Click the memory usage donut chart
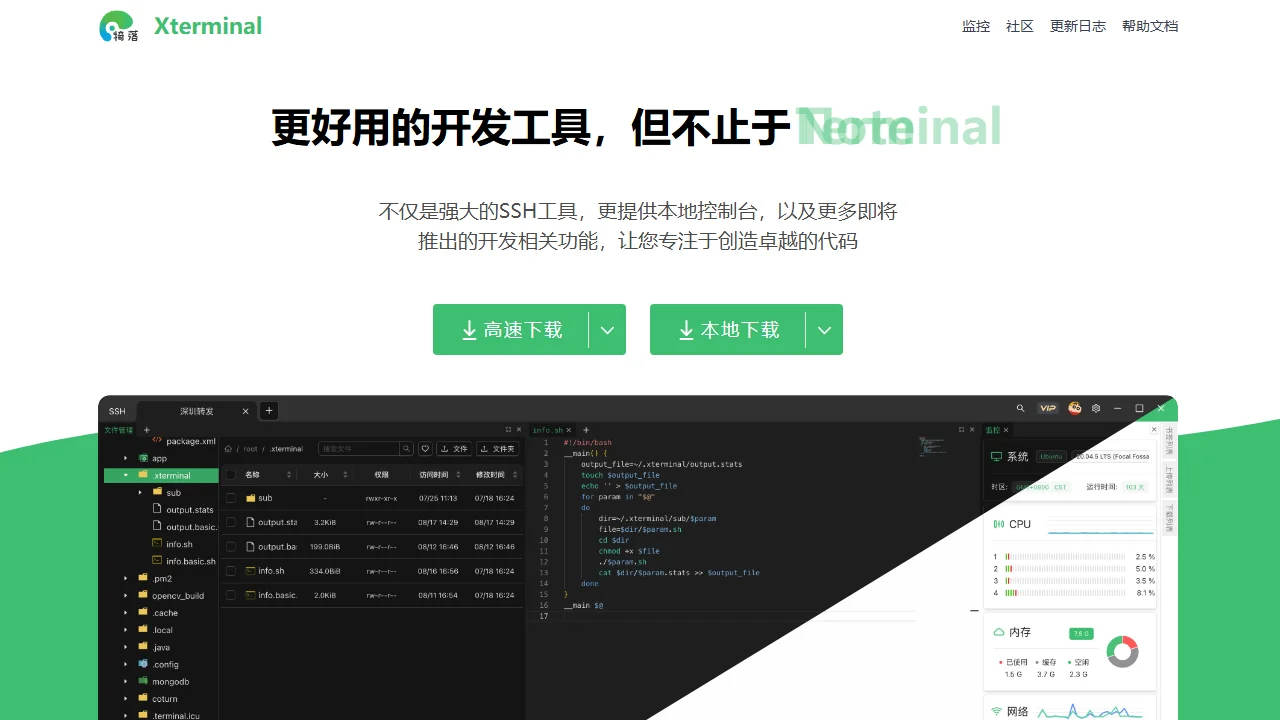 [1123, 651]
